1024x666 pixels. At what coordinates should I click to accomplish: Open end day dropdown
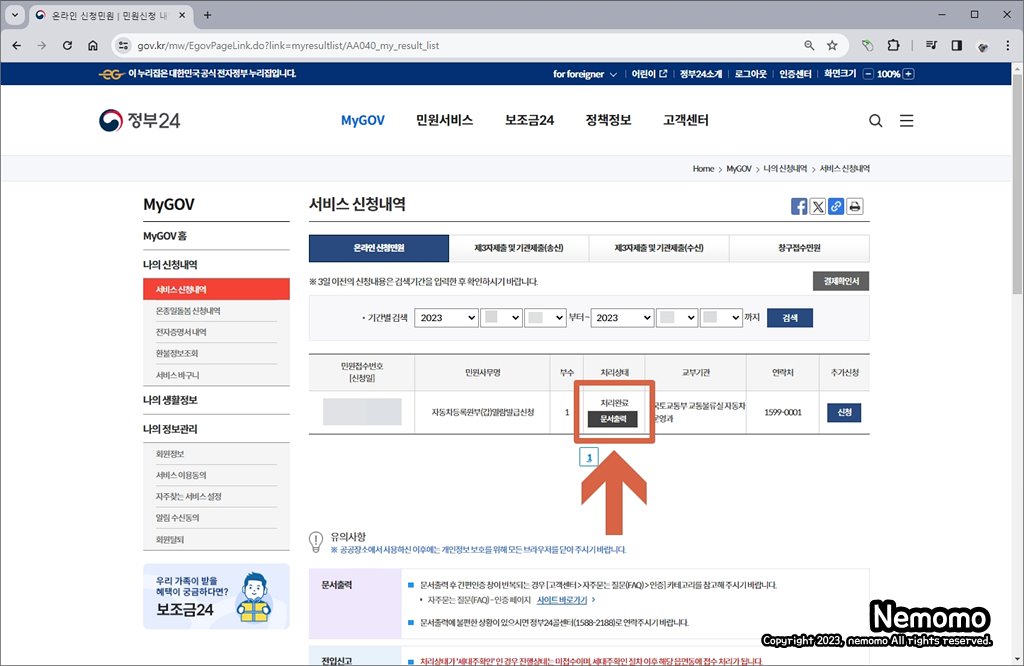[x=721, y=318]
